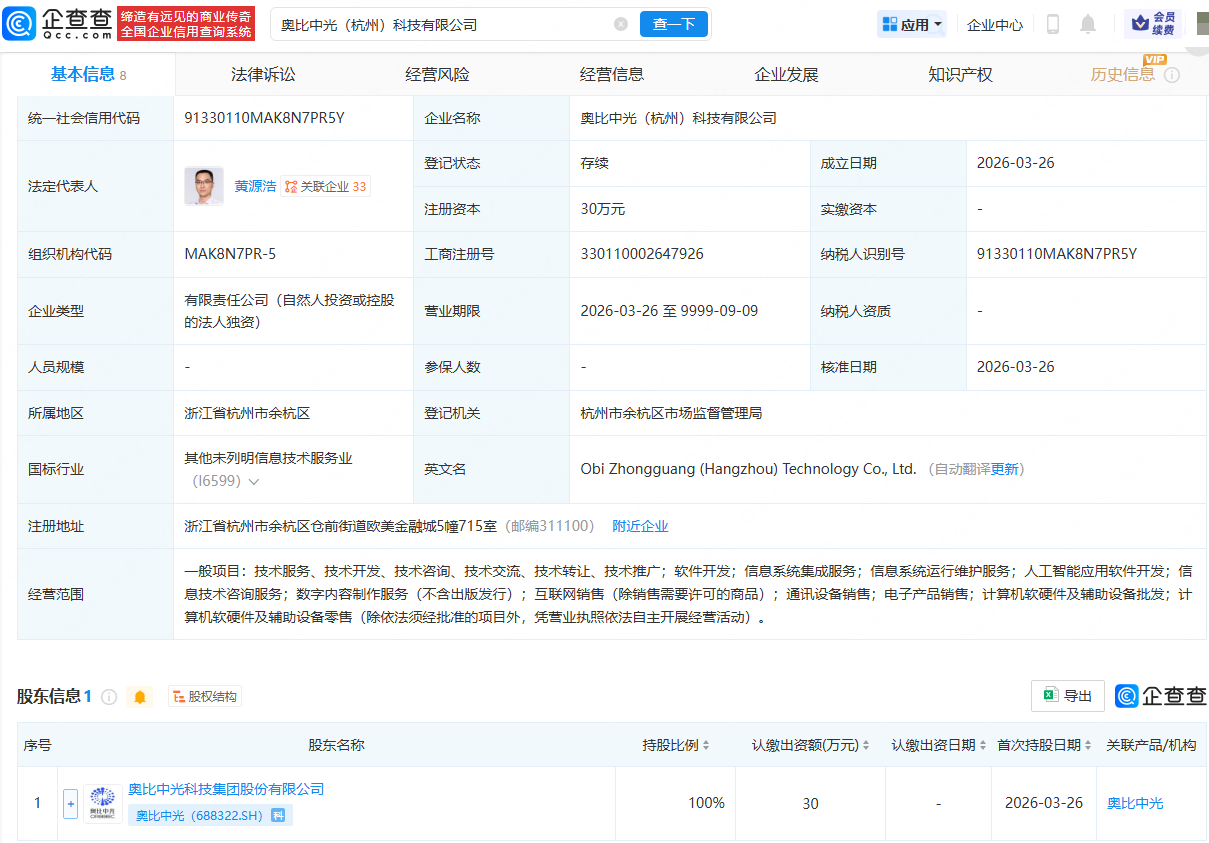
Task: Click the 企查查 watermark logo near 导出
Action: click(x=1160, y=697)
